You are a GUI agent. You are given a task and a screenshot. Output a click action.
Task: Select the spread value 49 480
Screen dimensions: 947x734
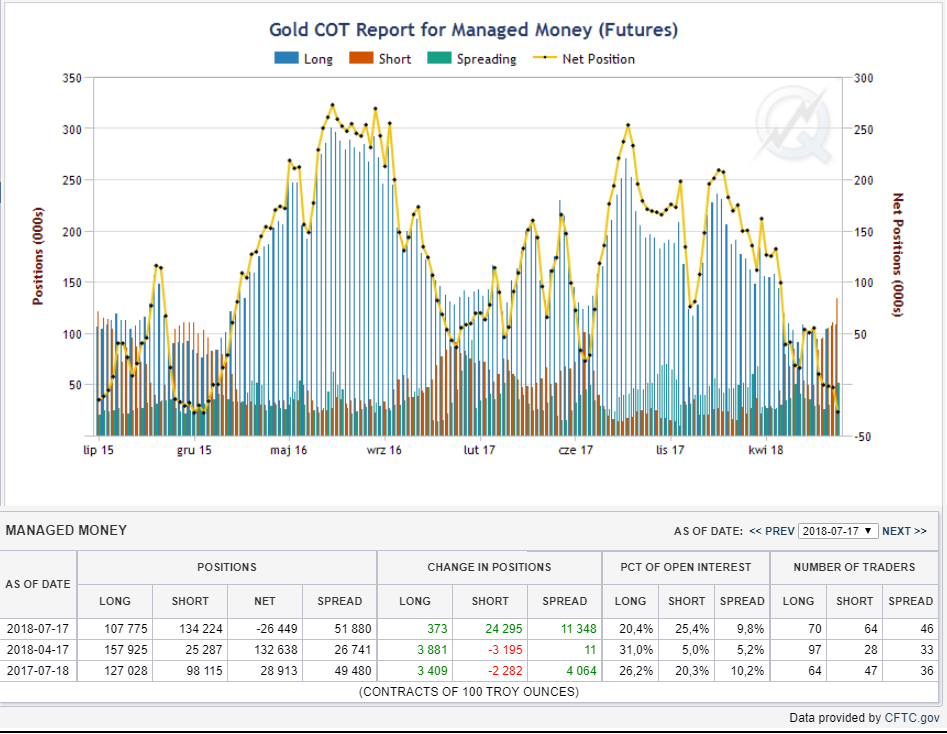353,671
